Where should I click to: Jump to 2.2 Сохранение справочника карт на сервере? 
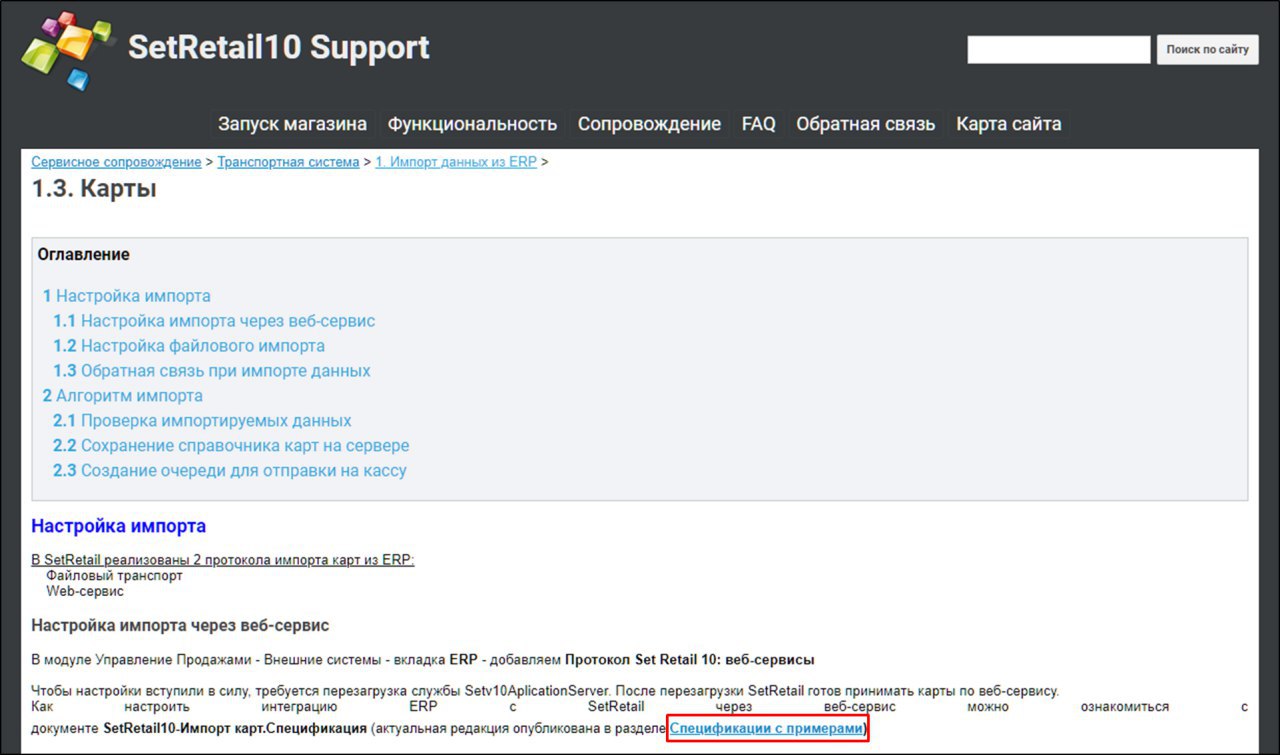click(231, 446)
